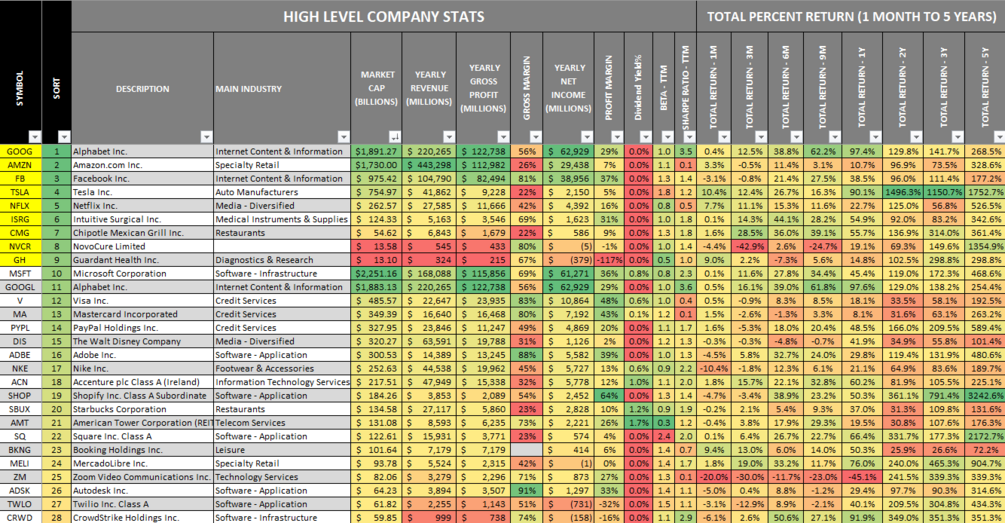
Task: Select the TOTAL PERCENT RETURN header cell
Action: coord(851,17)
